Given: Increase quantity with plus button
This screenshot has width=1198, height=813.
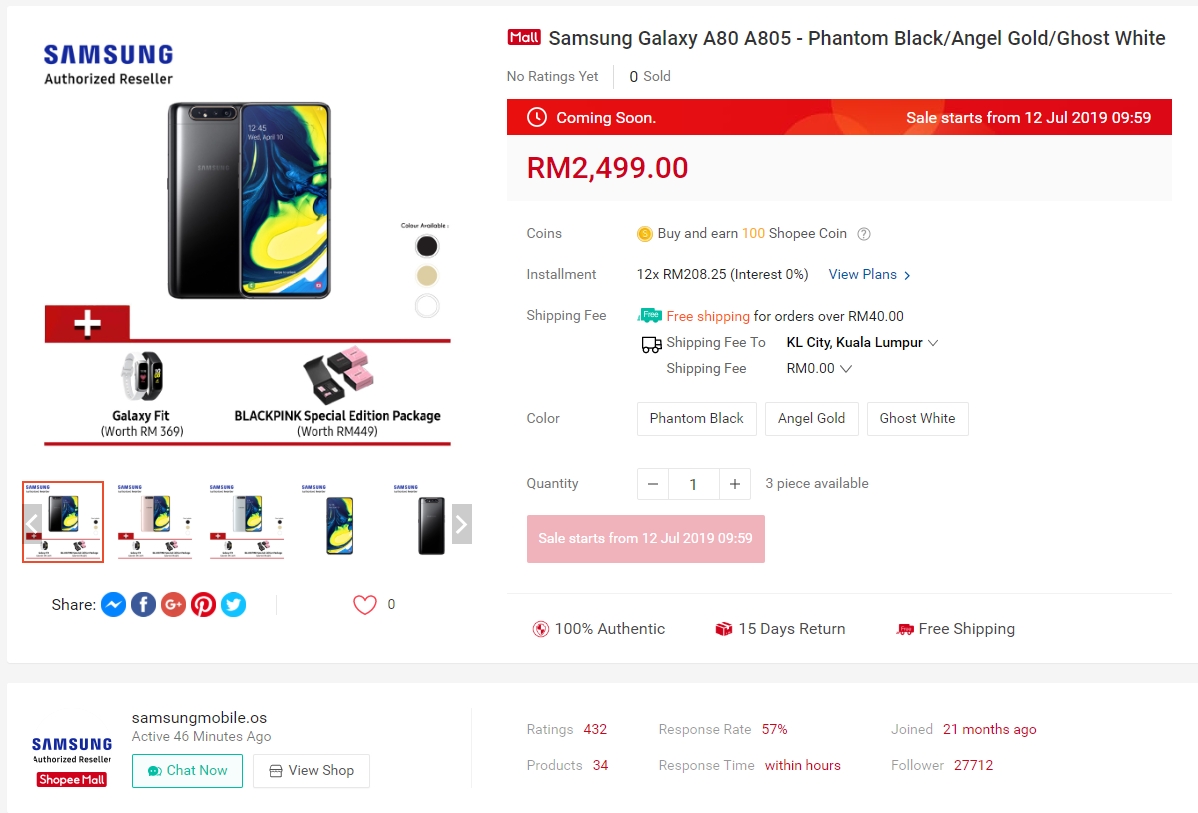Looking at the screenshot, I should [734, 484].
